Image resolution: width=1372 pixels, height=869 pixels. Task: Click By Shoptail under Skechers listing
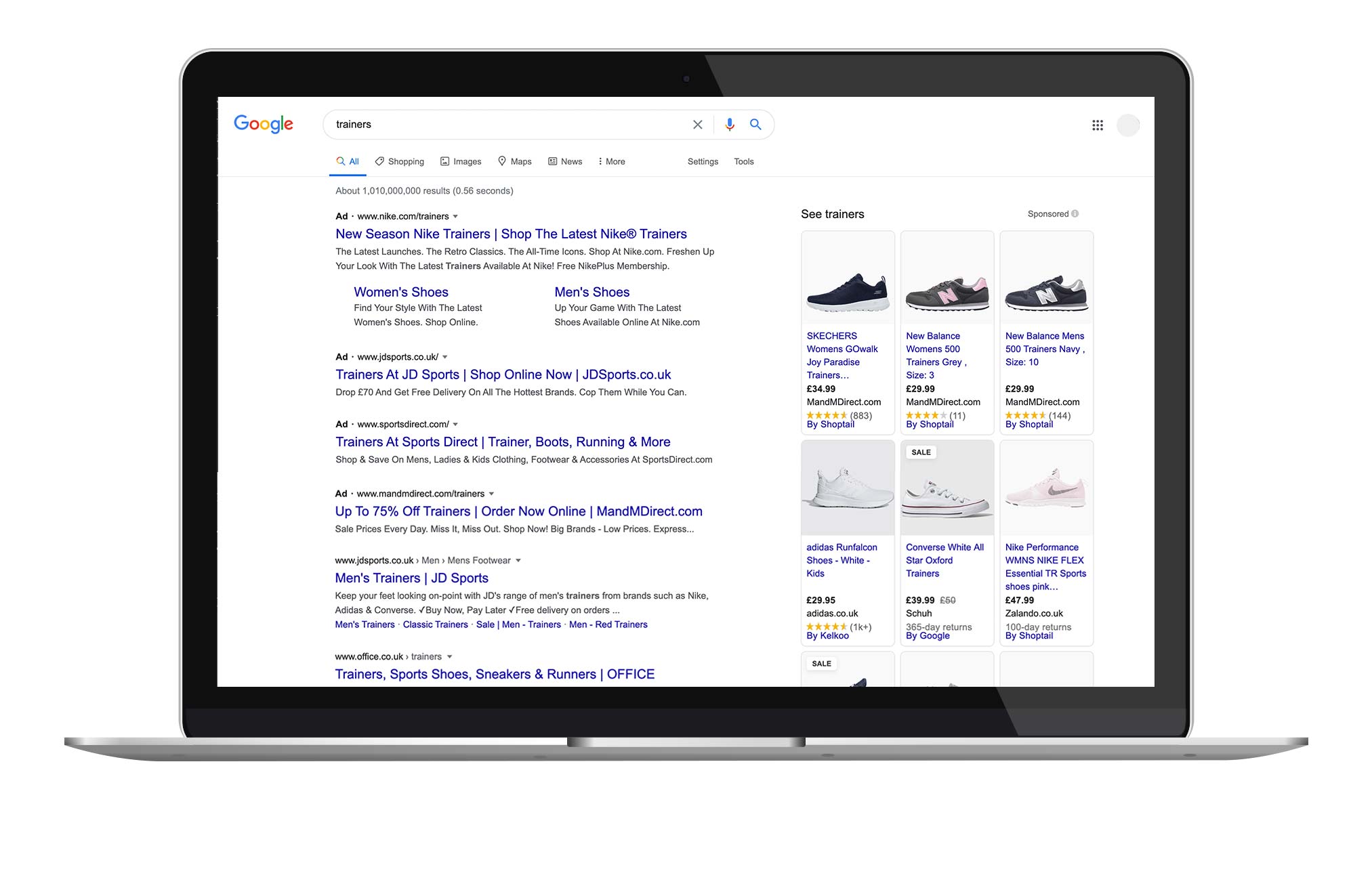pos(830,425)
